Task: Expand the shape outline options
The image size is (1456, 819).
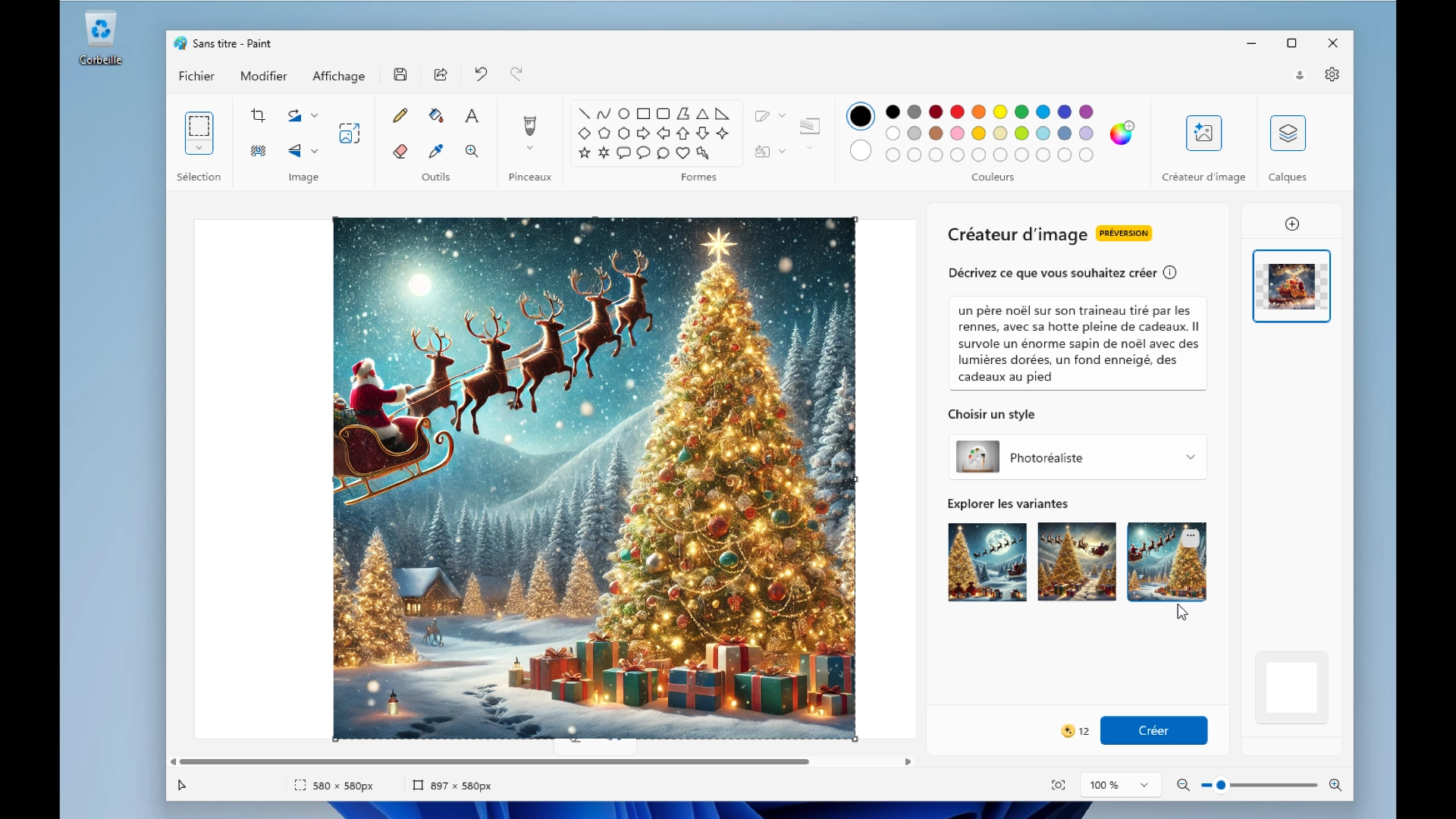Action: [x=782, y=115]
